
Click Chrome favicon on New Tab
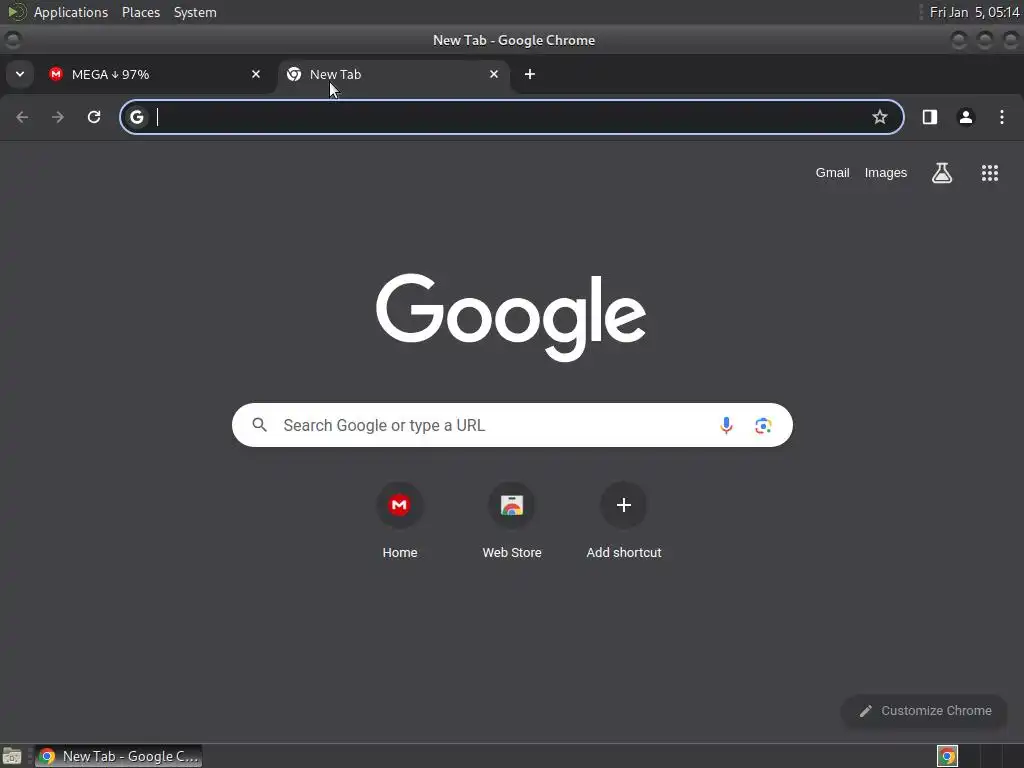click(294, 74)
